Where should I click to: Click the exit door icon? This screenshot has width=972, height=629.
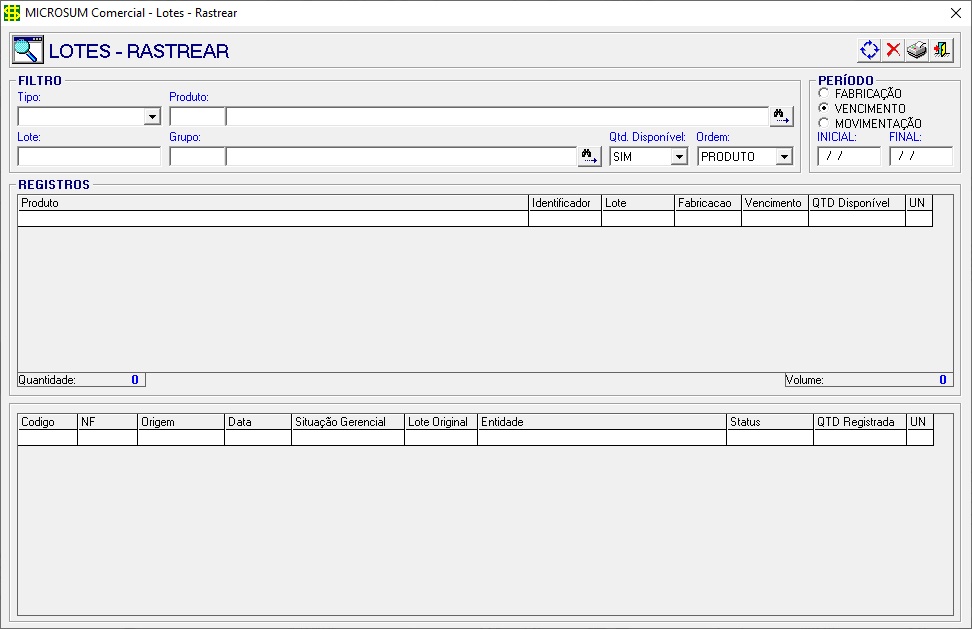click(941, 50)
